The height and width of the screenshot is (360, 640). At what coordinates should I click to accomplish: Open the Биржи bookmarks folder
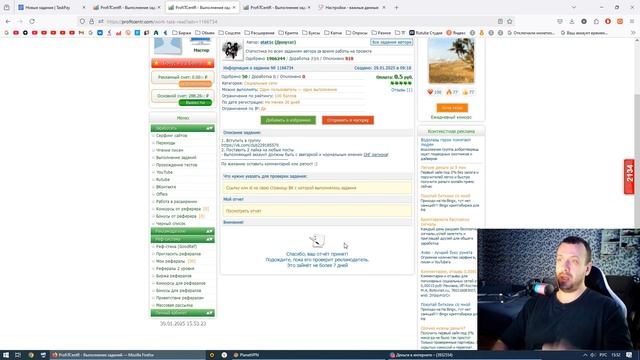pos(182,33)
